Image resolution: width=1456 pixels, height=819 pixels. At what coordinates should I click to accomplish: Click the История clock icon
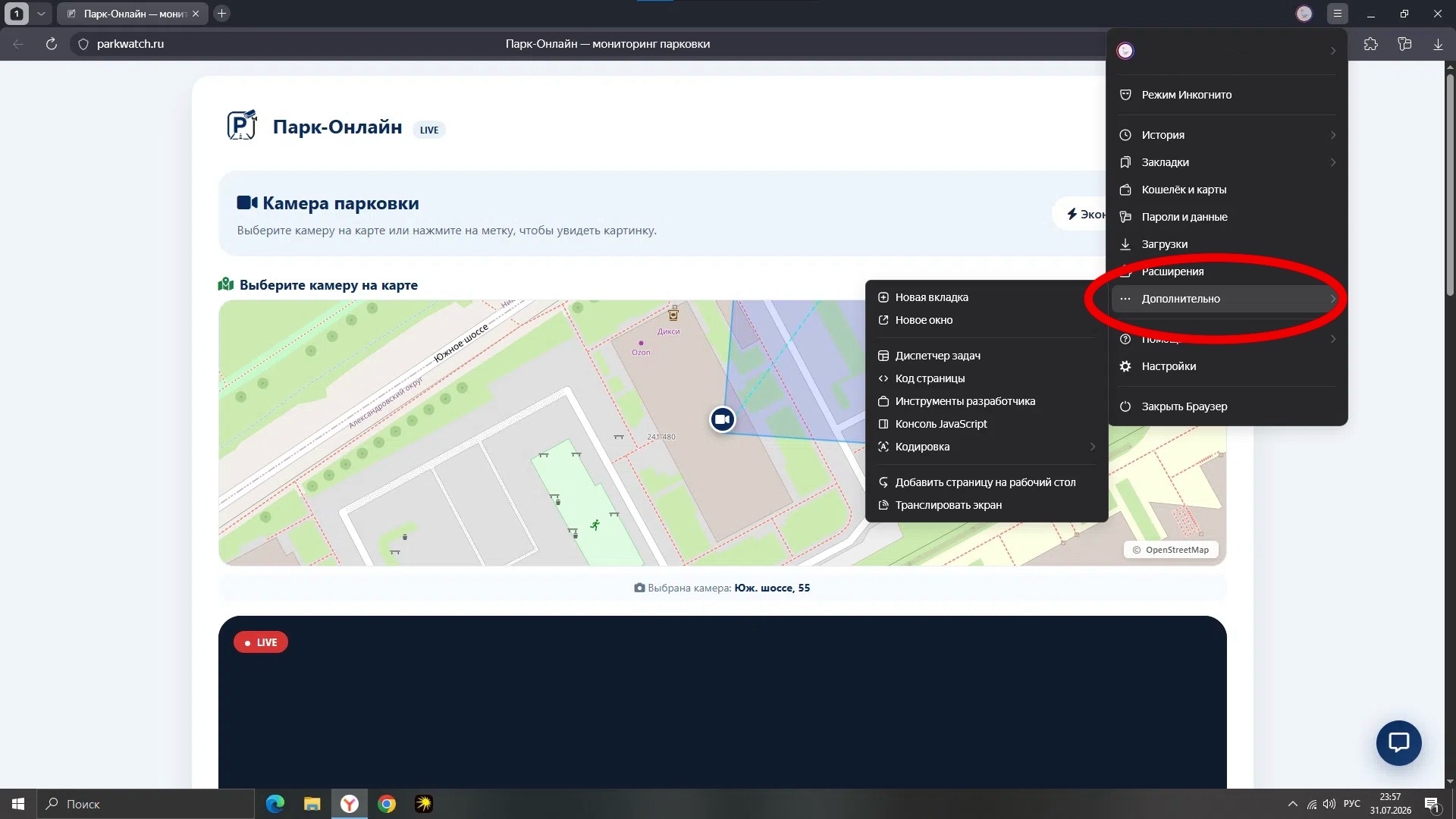pos(1125,135)
